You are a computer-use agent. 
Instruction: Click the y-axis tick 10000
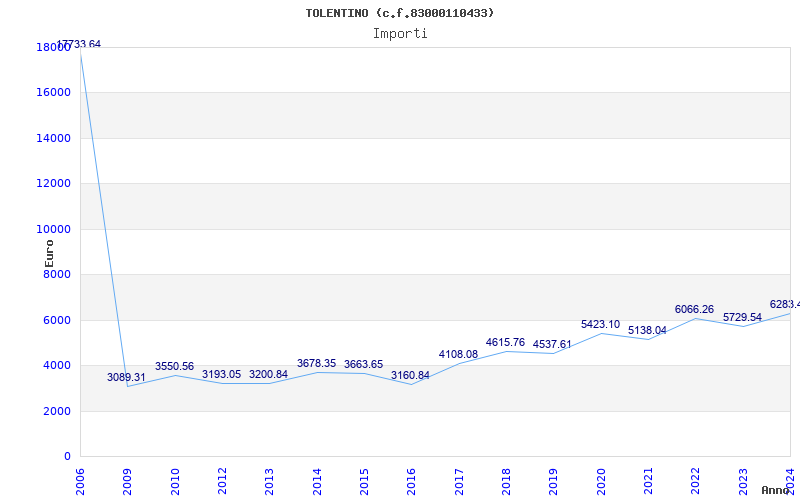coord(53,230)
